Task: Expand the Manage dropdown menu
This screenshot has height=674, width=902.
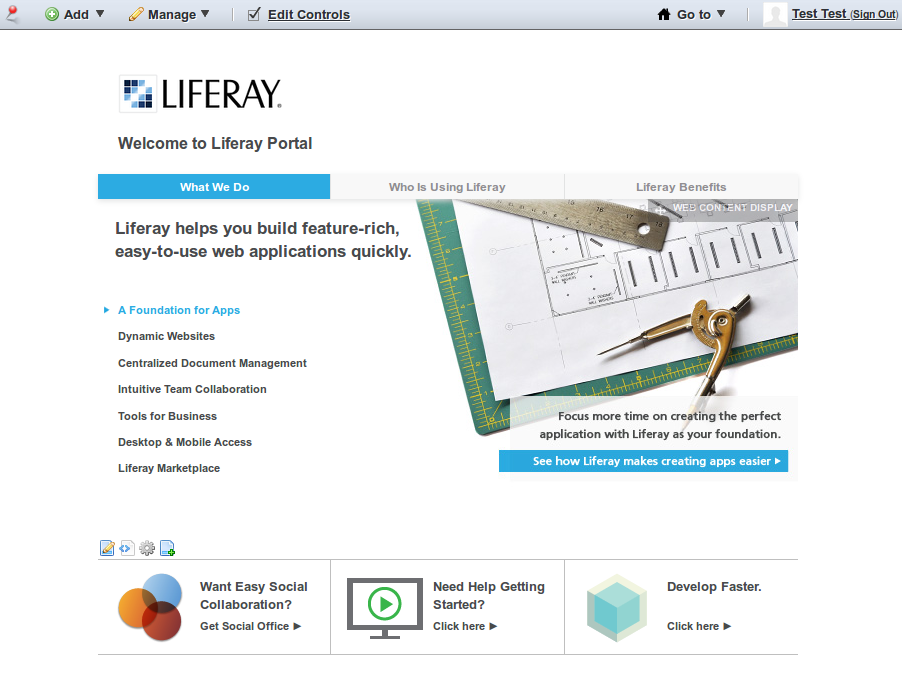Action: [x=169, y=14]
